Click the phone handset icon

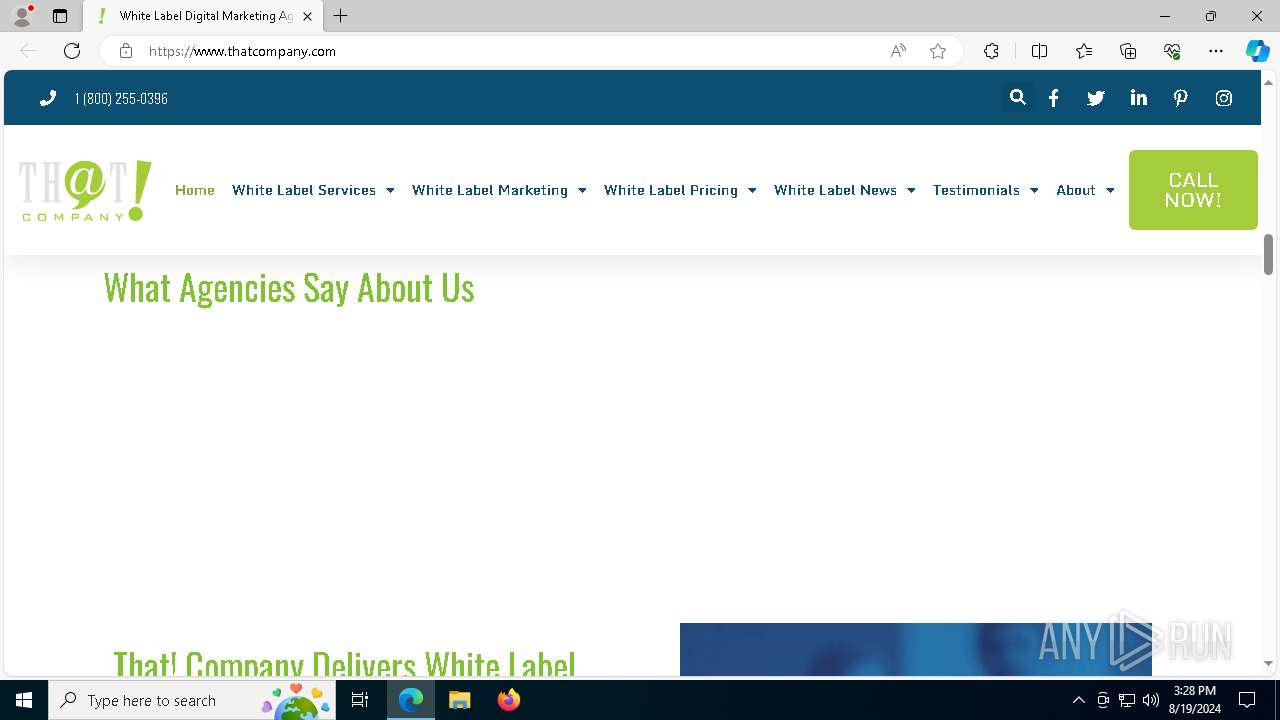pos(47,98)
